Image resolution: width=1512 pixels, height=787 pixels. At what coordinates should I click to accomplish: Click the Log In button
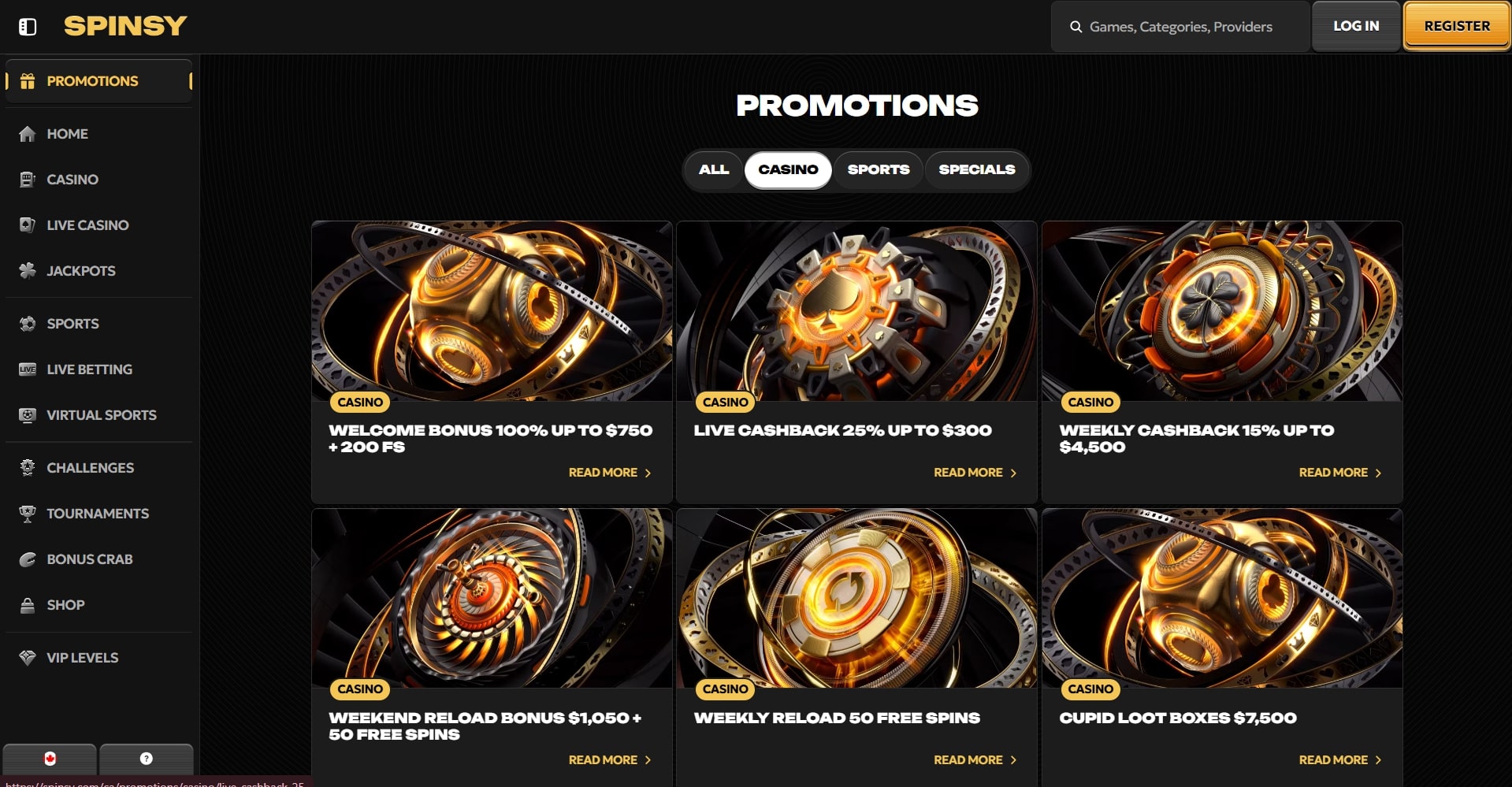point(1356,26)
